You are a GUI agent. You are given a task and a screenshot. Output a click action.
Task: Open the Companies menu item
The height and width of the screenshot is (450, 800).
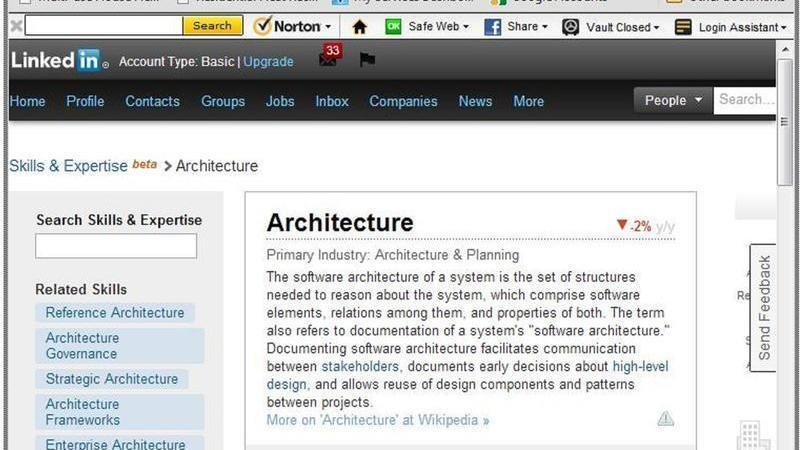click(403, 101)
